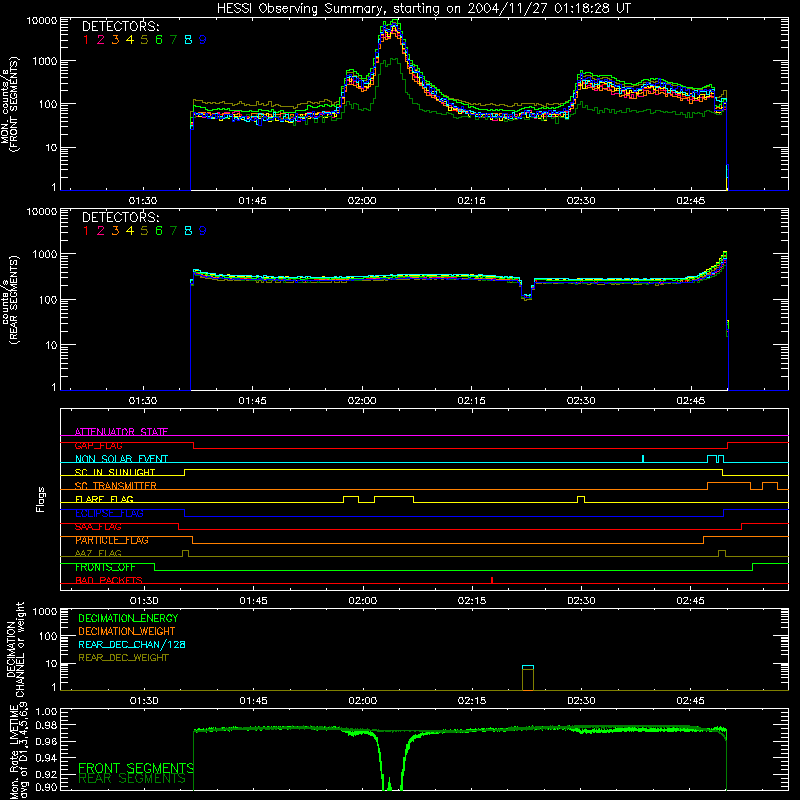Click the SAA_FLAG label
Viewport: 800px width, 800px height.
click(x=98, y=527)
